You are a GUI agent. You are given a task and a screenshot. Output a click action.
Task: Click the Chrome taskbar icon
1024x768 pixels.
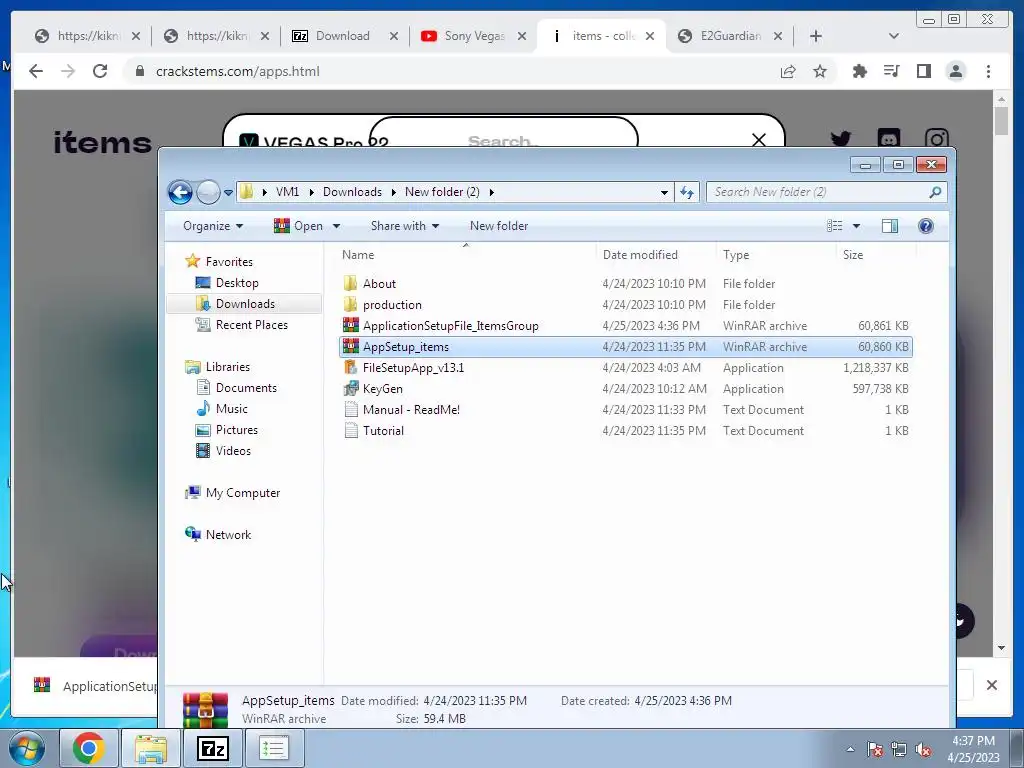(x=89, y=748)
